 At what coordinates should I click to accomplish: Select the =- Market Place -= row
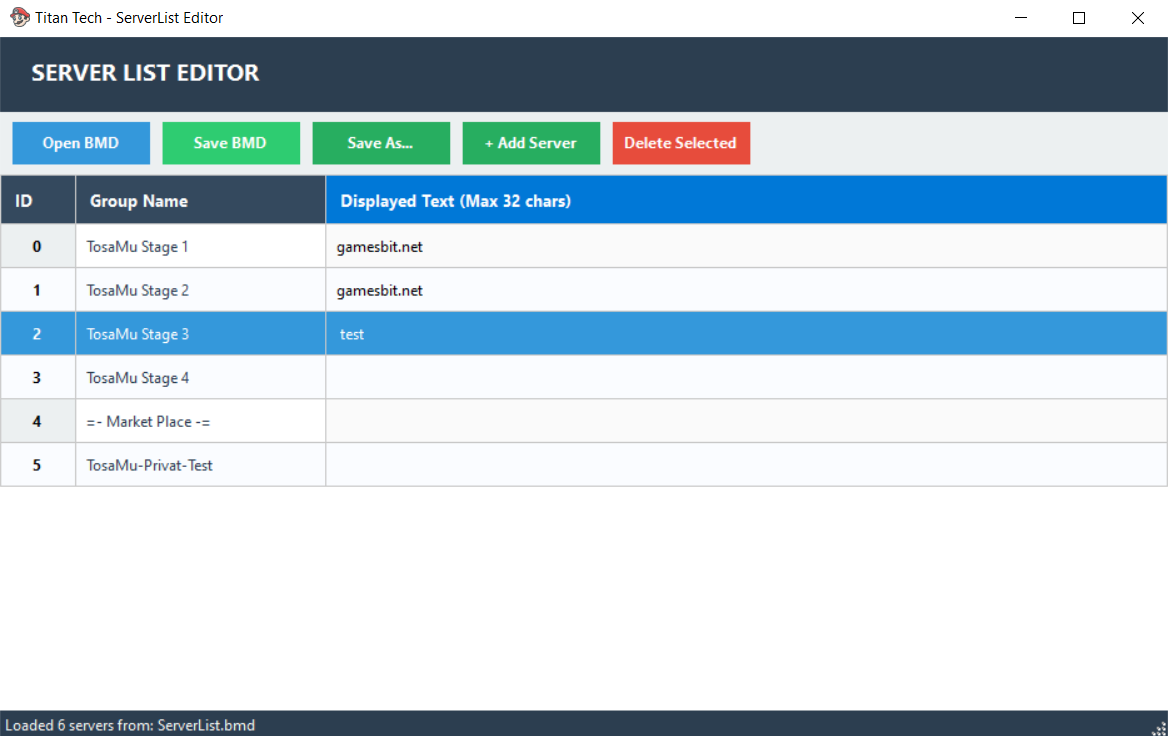click(200, 422)
